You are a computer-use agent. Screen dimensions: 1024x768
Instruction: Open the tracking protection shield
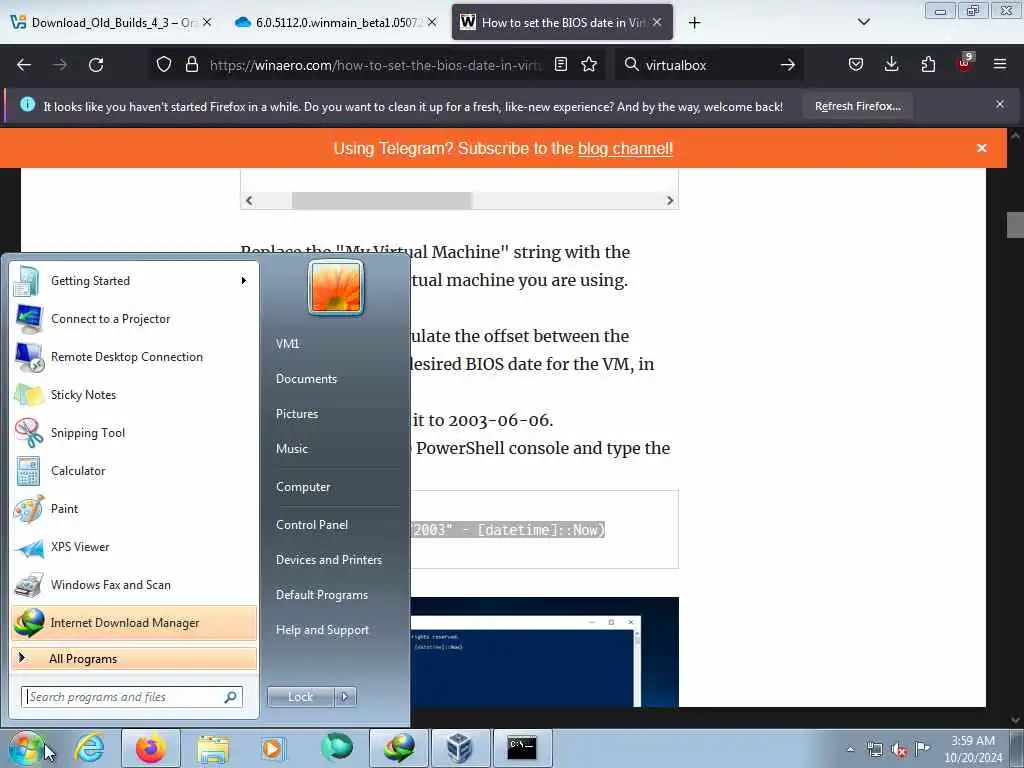[x=164, y=65]
